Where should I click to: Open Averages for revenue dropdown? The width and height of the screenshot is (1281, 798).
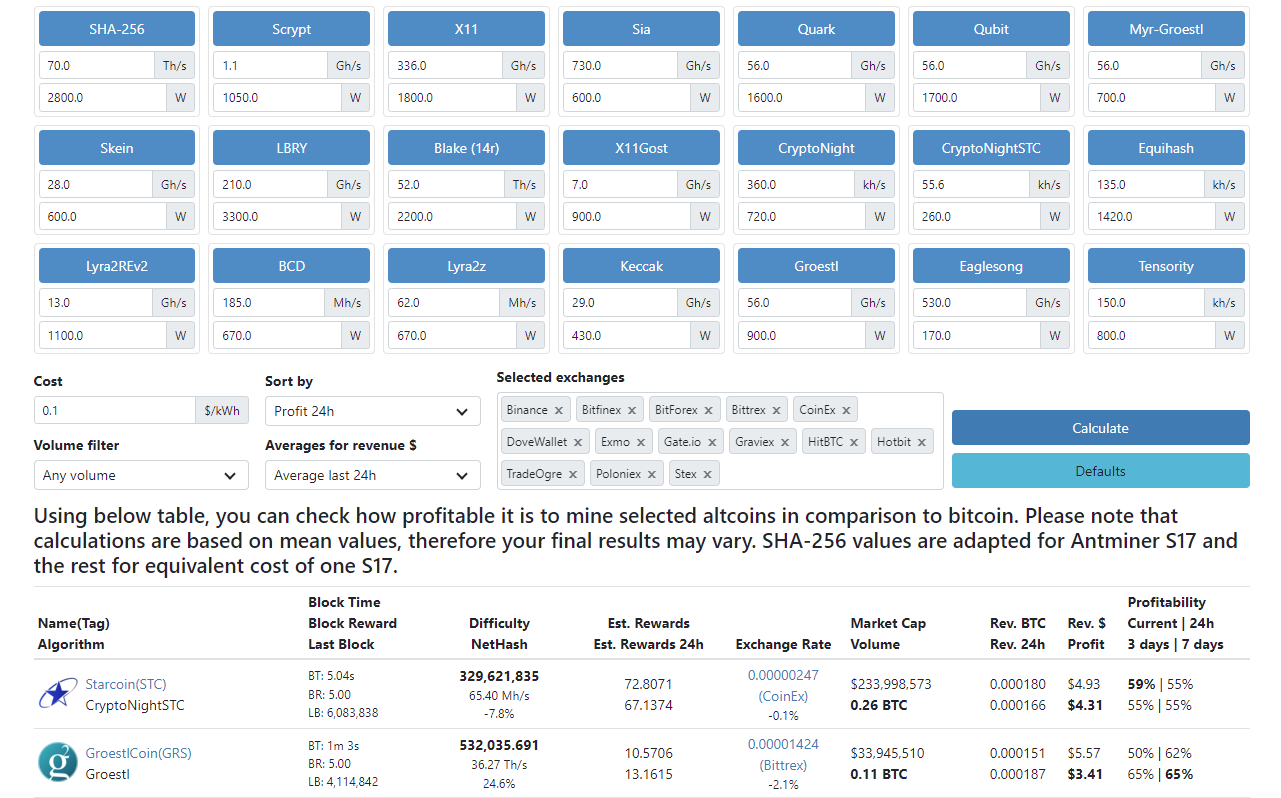click(372, 475)
